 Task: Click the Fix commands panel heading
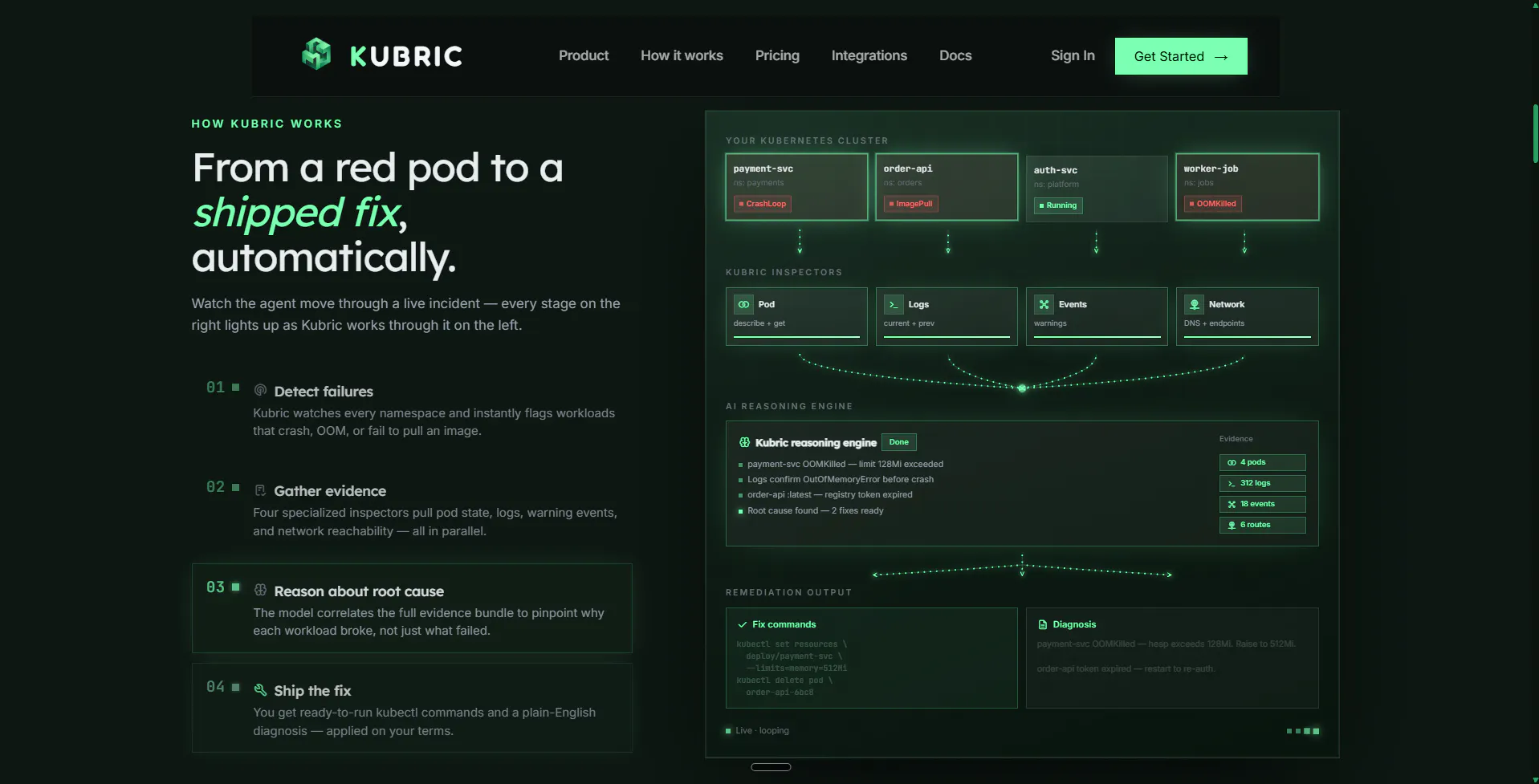(784, 624)
